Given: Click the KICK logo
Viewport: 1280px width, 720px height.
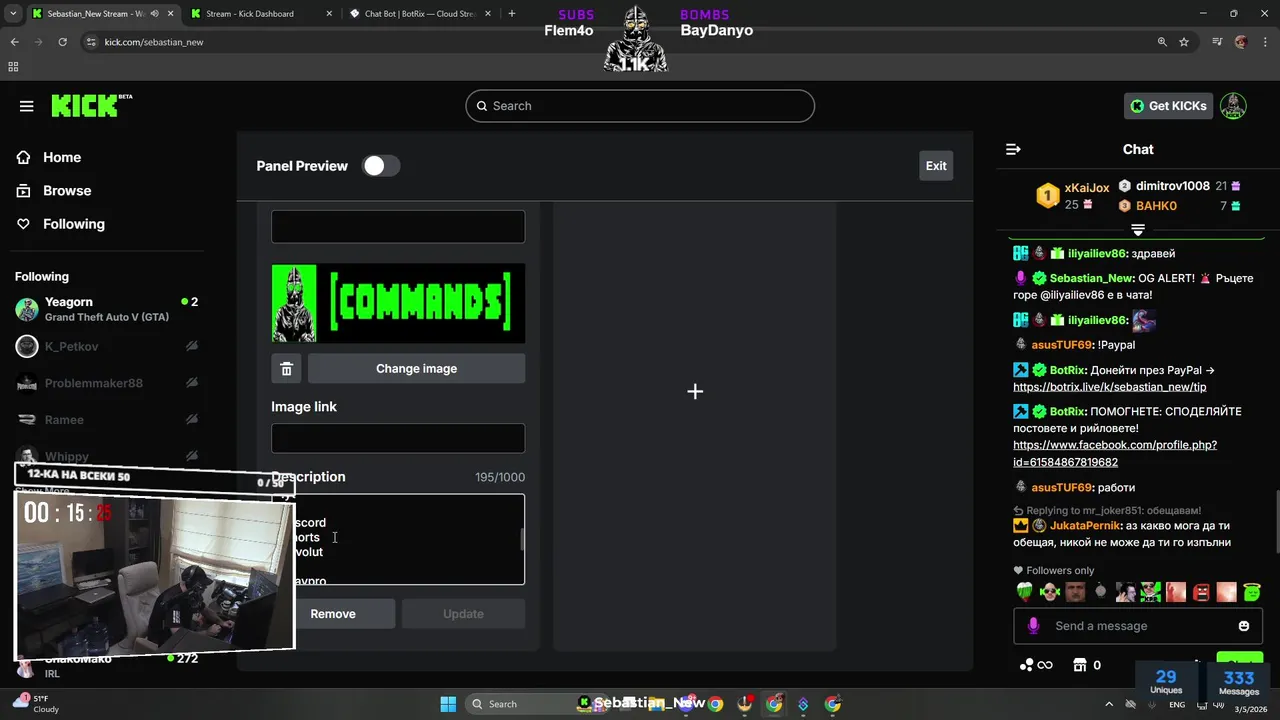Looking at the screenshot, I should pos(91,106).
